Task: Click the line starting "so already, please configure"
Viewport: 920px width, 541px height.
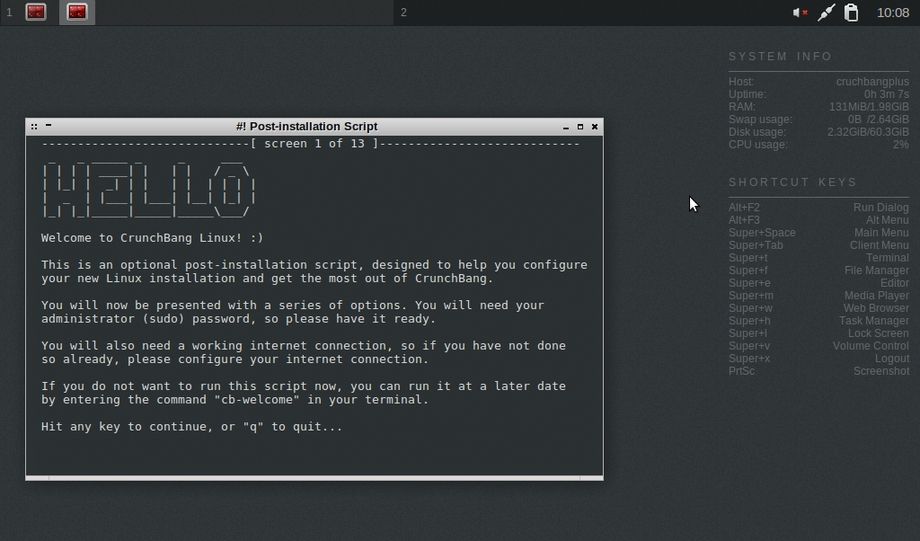Action: (x=235, y=359)
